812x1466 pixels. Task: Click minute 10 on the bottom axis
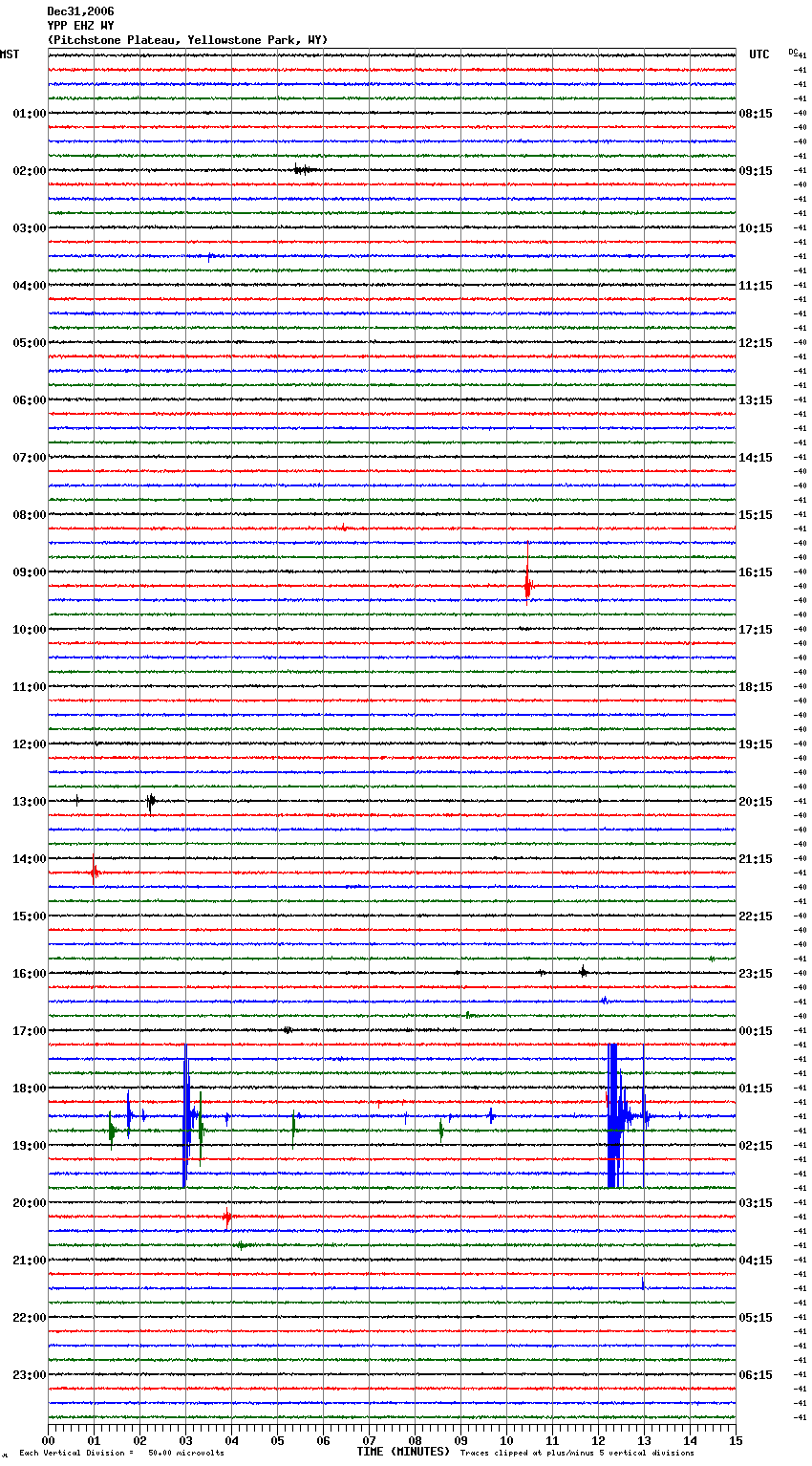click(x=507, y=1440)
